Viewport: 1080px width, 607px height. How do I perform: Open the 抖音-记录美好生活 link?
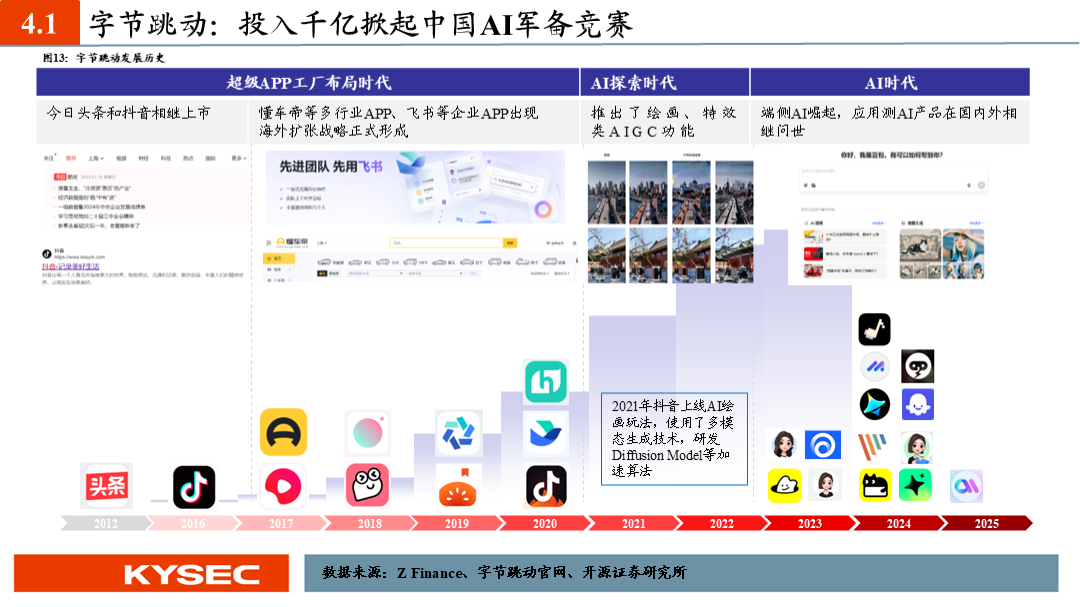(71, 267)
